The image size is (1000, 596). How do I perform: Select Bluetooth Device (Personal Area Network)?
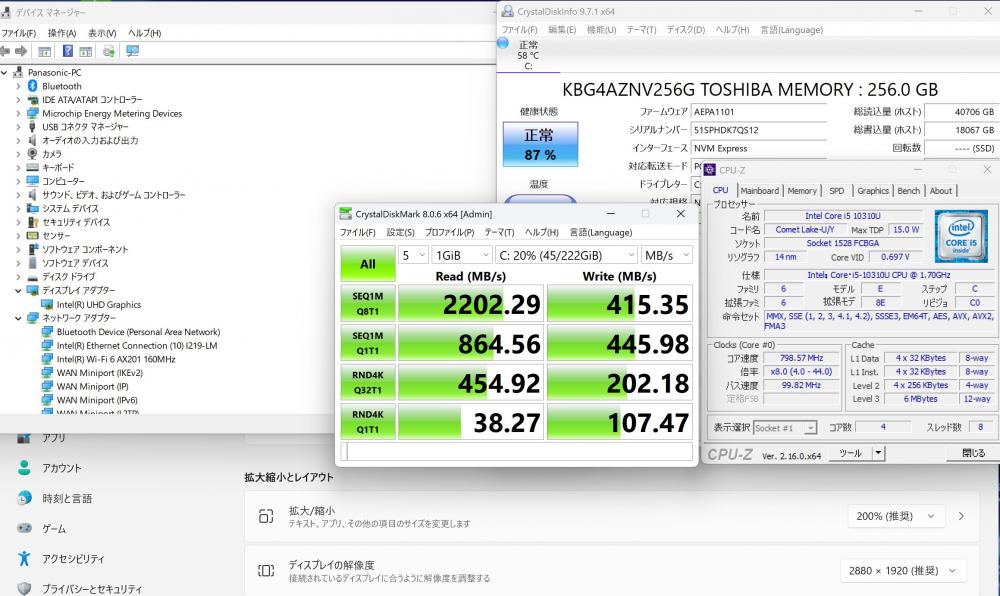[138, 331]
